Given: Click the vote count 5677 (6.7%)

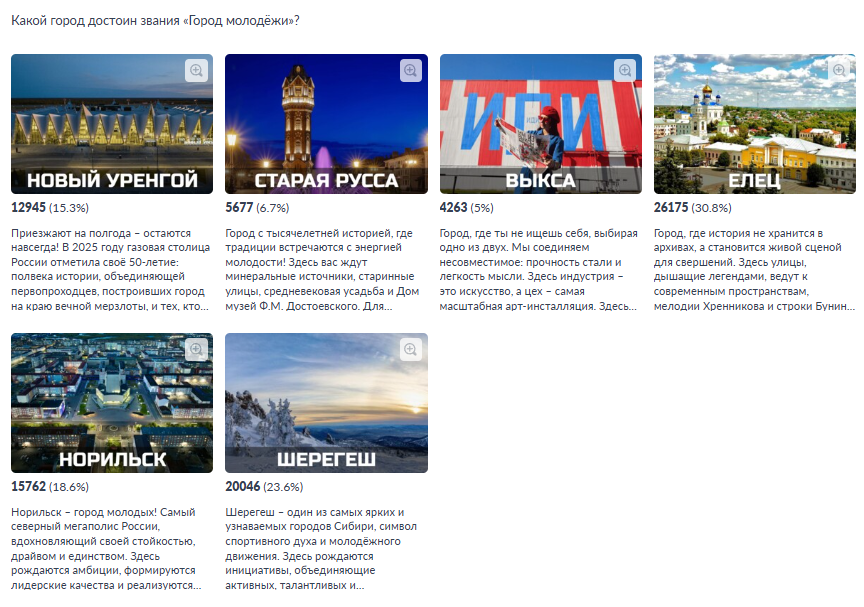Looking at the screenshot, I should pos(257,208).
